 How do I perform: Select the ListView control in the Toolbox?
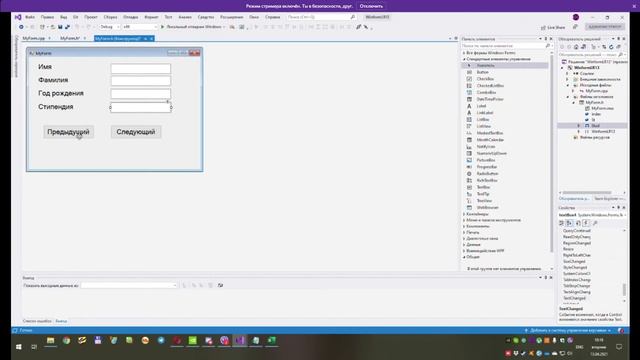coord(504,126)
